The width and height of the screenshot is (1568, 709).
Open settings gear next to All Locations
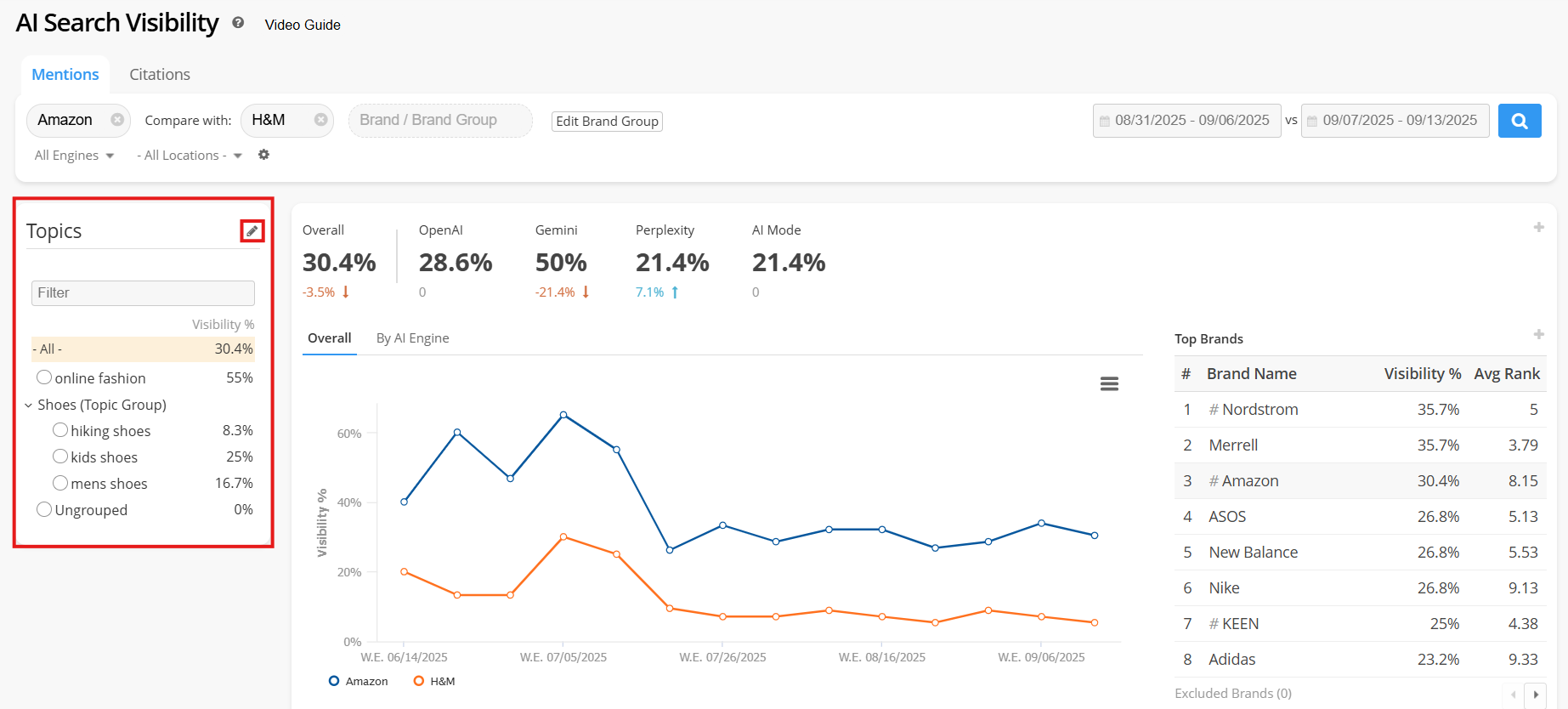(x=263, y=155)
